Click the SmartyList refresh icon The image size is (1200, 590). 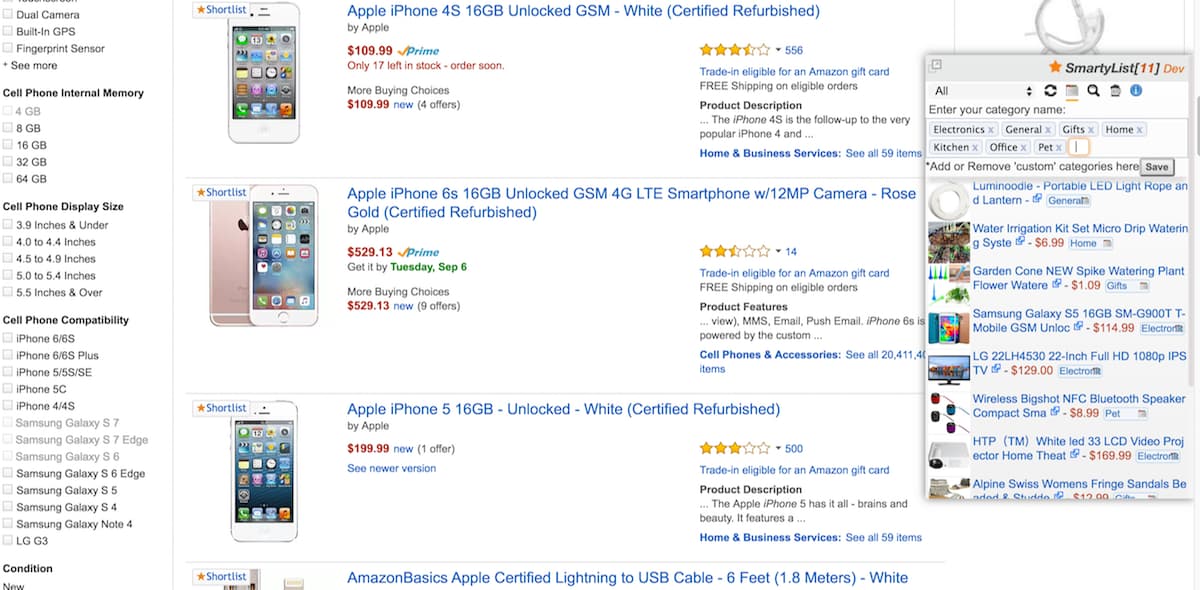1050,91
